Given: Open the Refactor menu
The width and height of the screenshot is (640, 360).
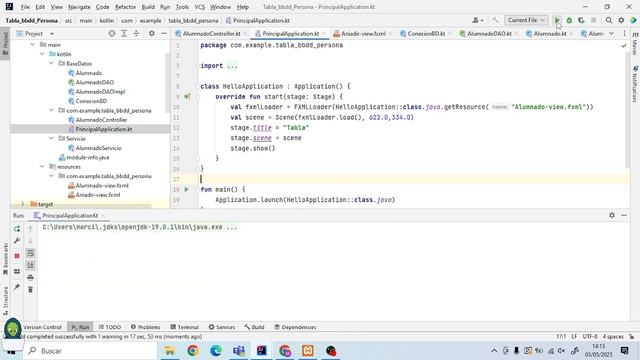Looking at the screenshot, I should coord(125,7).
